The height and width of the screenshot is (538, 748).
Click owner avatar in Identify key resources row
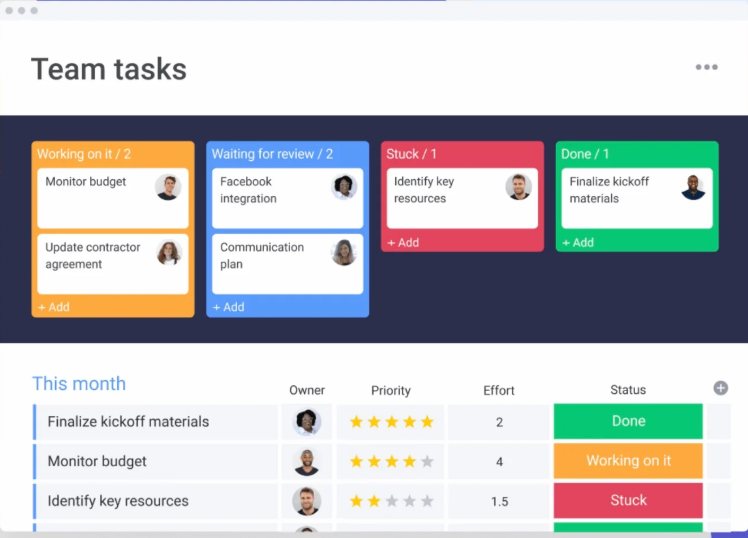click(x=307, y=501)
